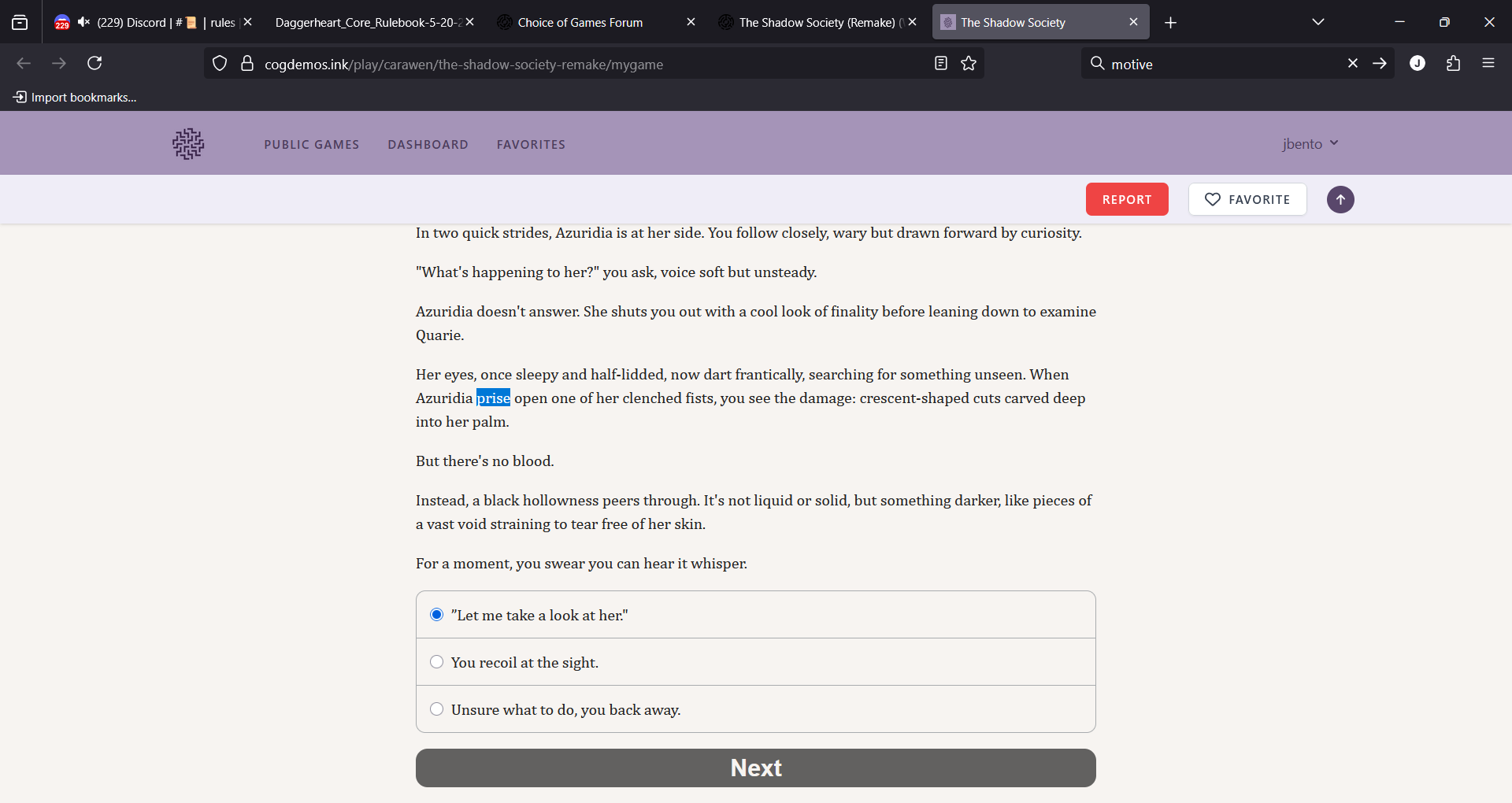This screenshot has width=1512, height=803.
Task: Close the Choice of Games Forum tab
Action: pos(691,22)
